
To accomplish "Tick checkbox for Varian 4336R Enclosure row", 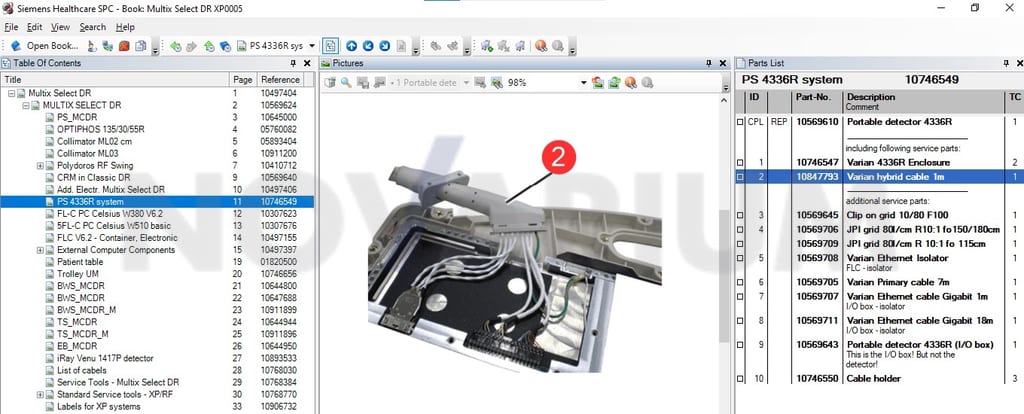I will (740, 163).
